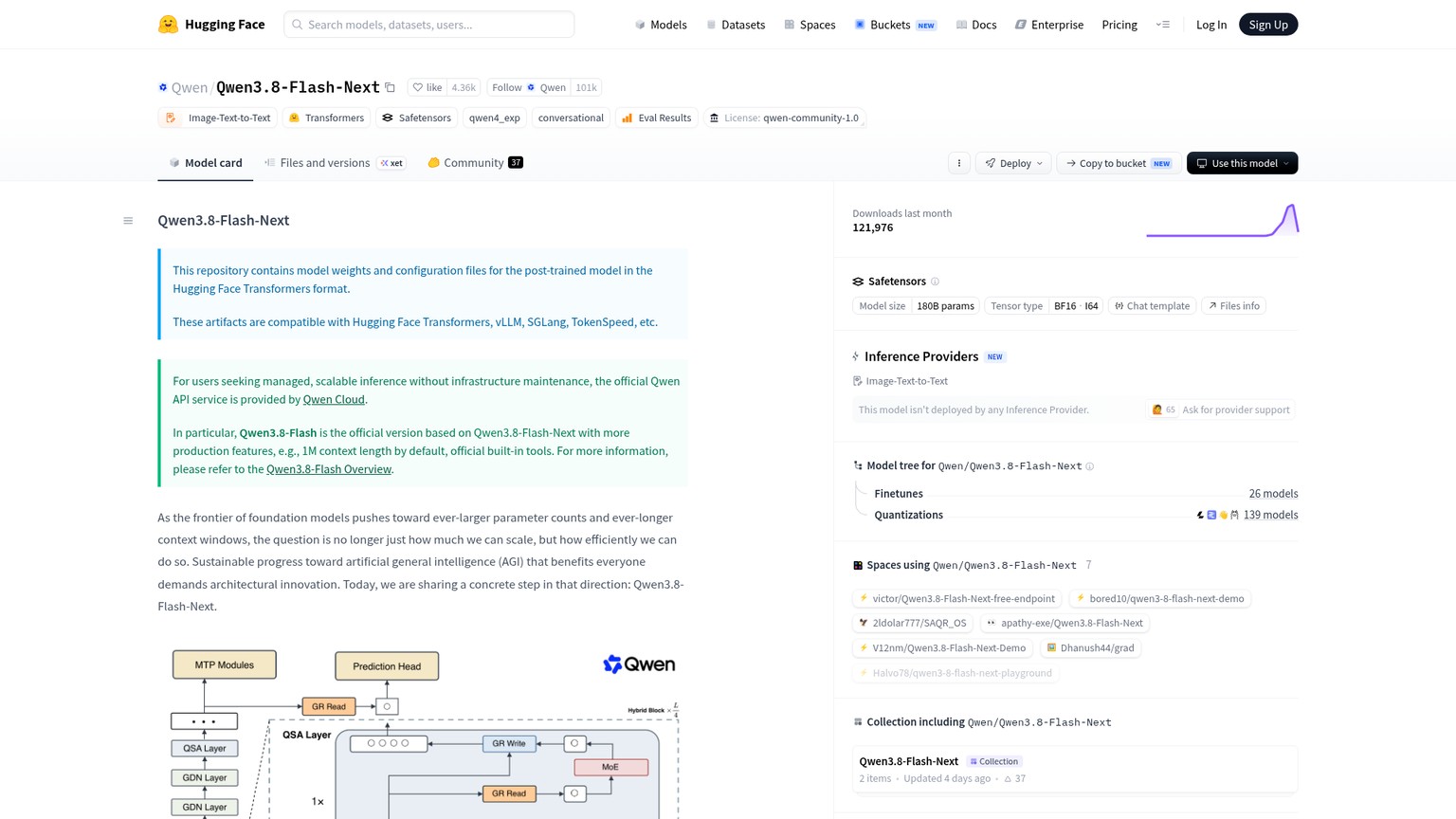The width and height of the screenshot is (1456, 819).
Task: Go to Models in top navigation
Action: point(661,25)
